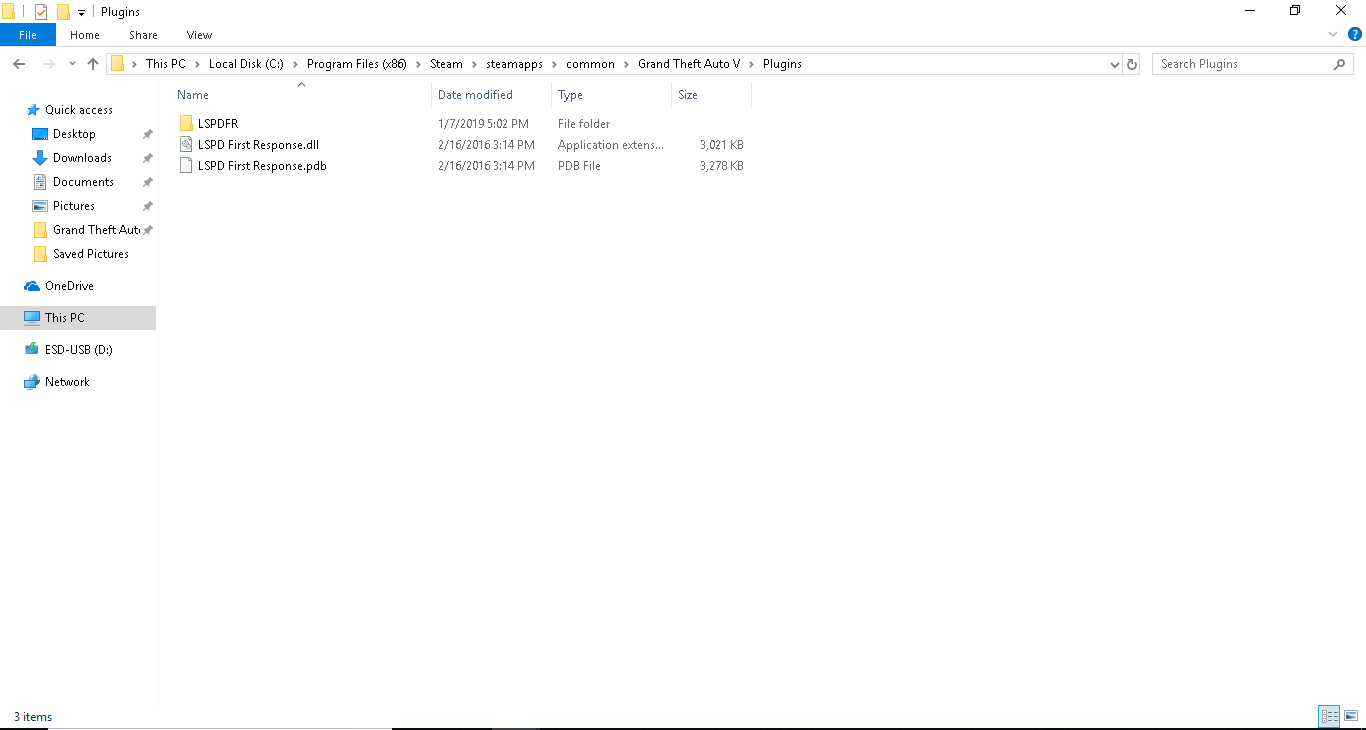1366x730 pixels.
Task: Select the LSPDFR folder icon
Action: (186, 124)
